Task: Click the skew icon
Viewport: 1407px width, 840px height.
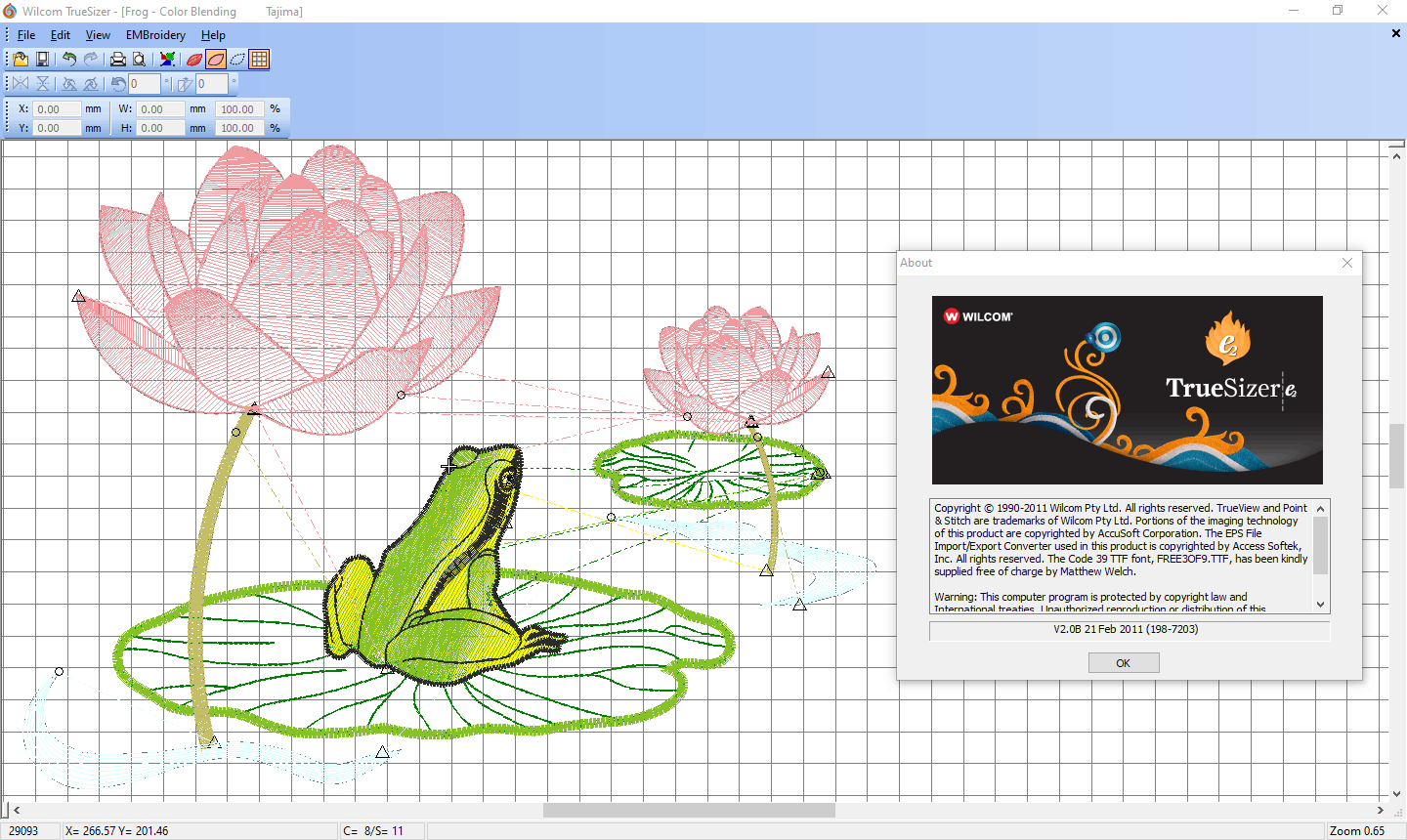Action: tap(185, 84)
